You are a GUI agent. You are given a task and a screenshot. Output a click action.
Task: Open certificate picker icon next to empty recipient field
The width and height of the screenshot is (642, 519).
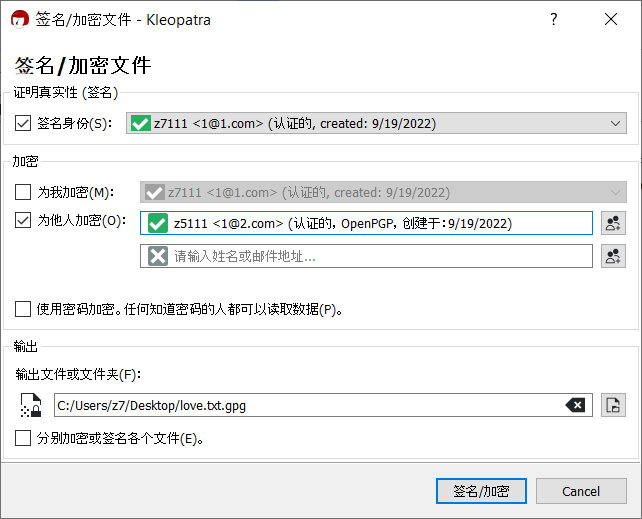tap(613, 256)
